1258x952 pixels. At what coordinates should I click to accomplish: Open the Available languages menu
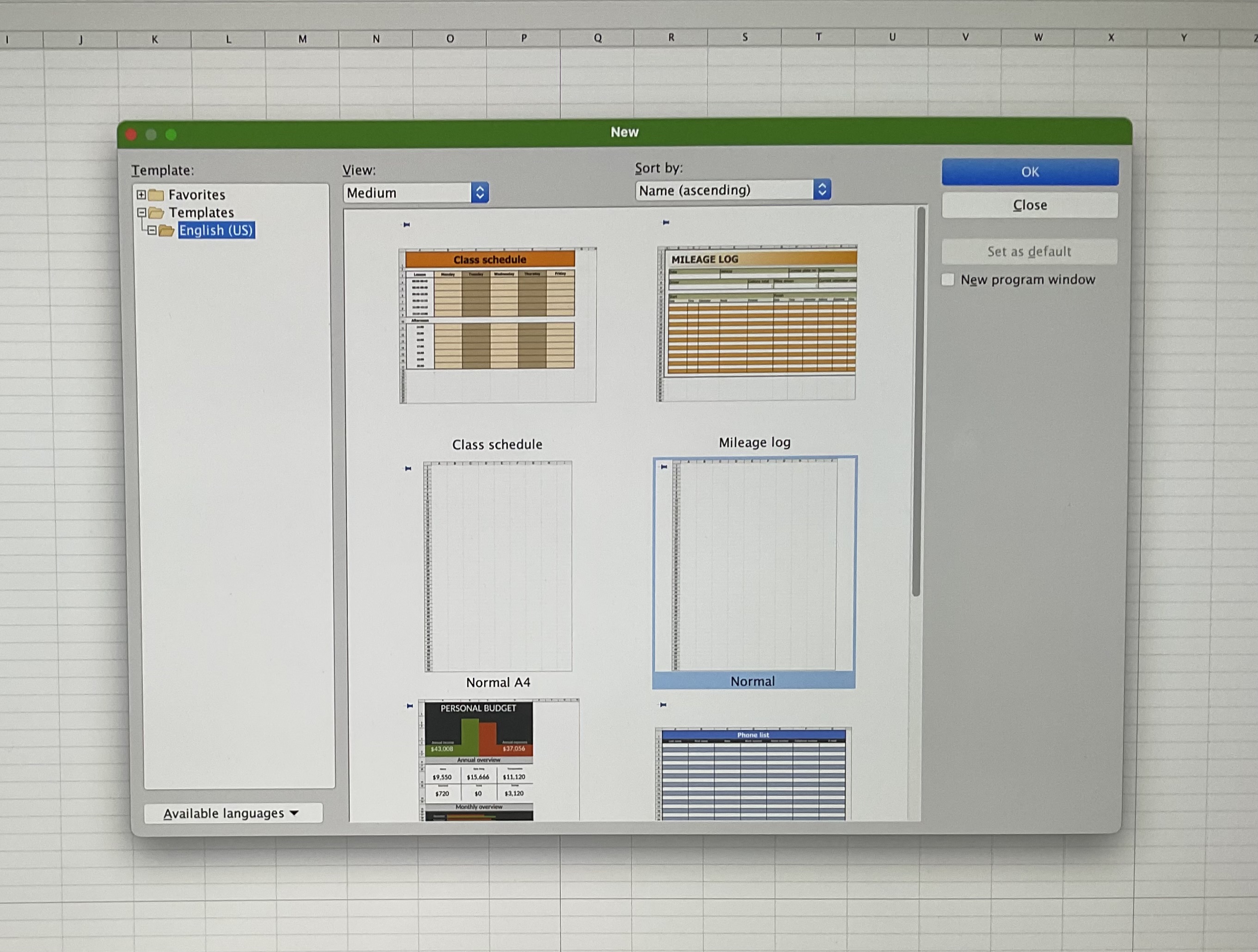click(233, 813)
